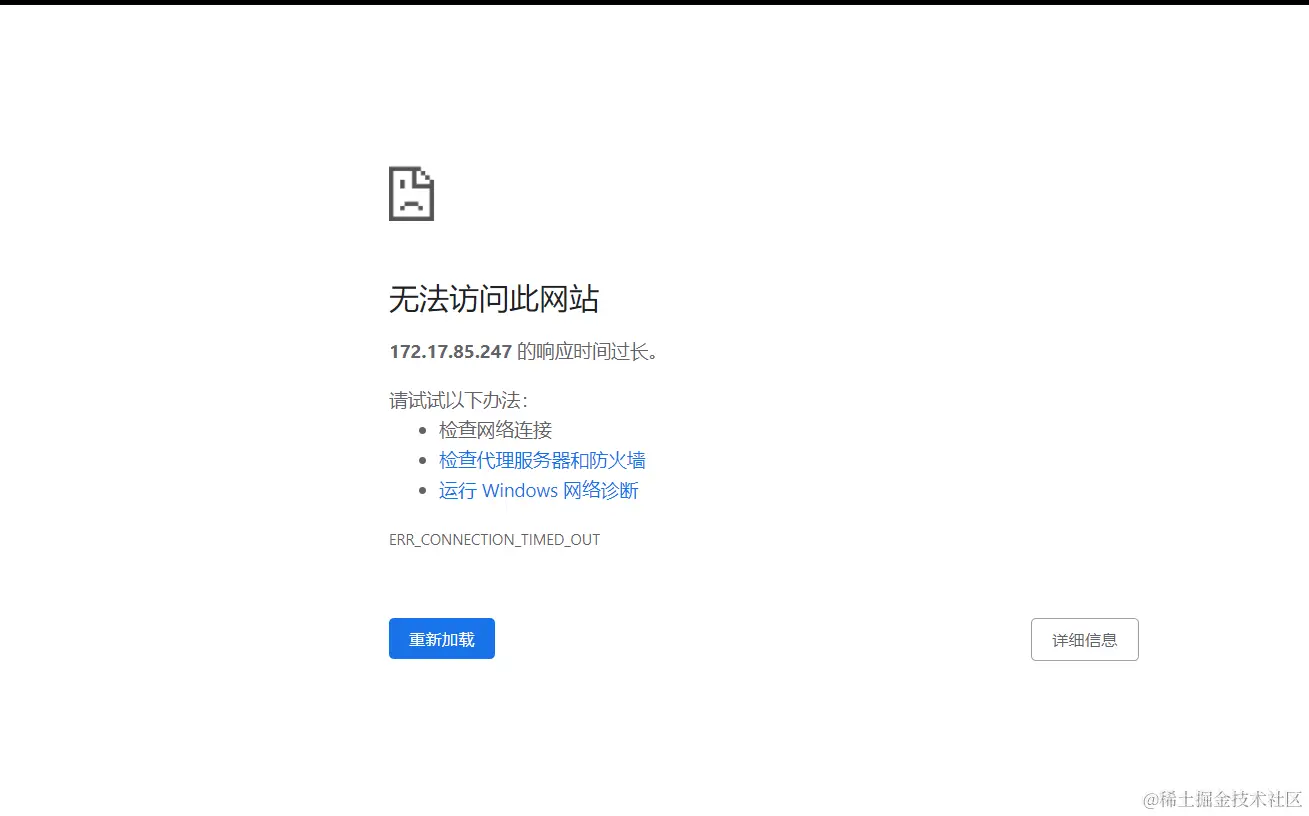This screenshot has height=816, width=1309.
Task: Open 检查代理服务器和防火墙 link
Action: [543, 460]
